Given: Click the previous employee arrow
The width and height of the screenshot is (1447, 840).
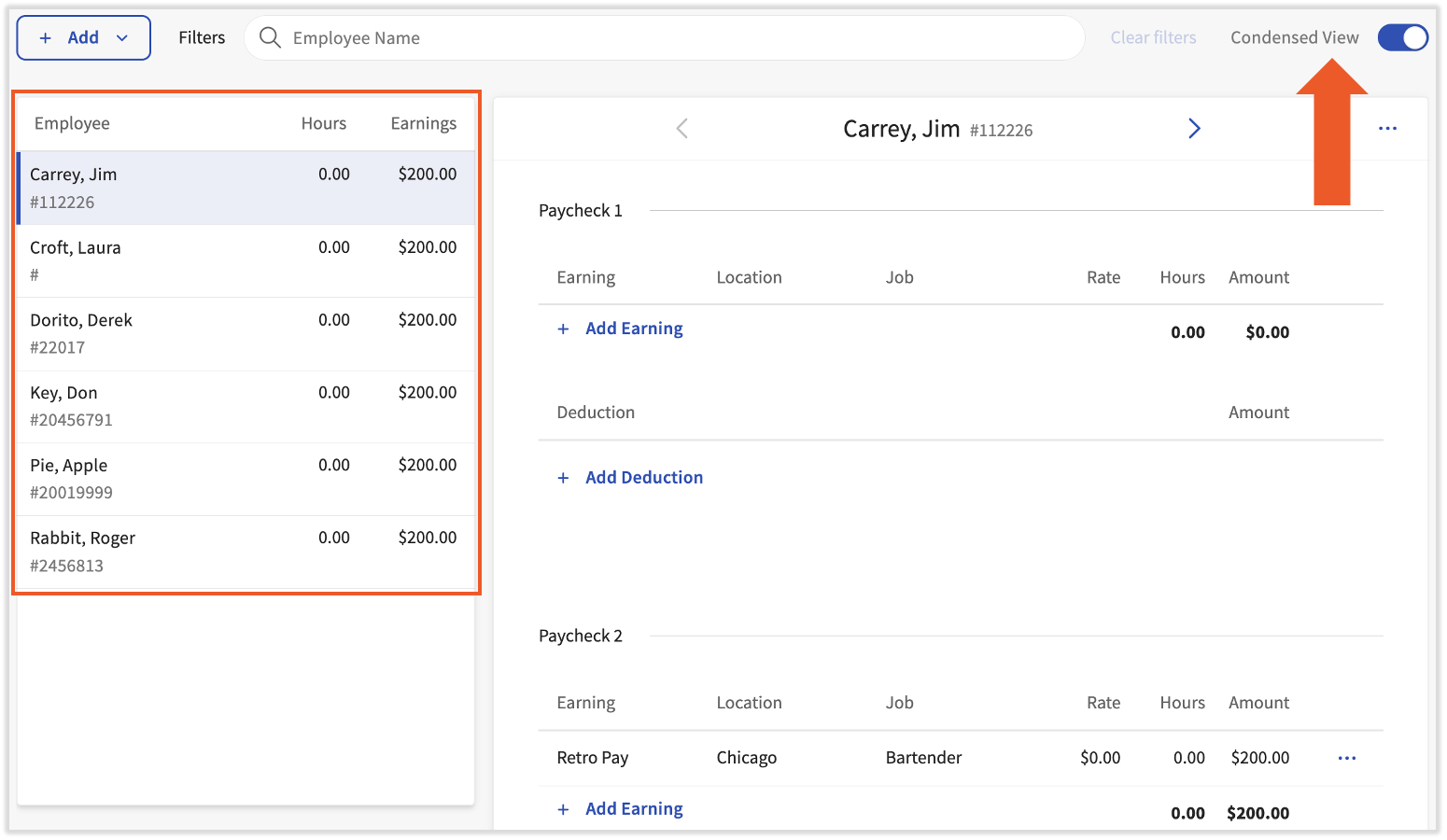Looking at the screenshot, I should coord(682,129).
